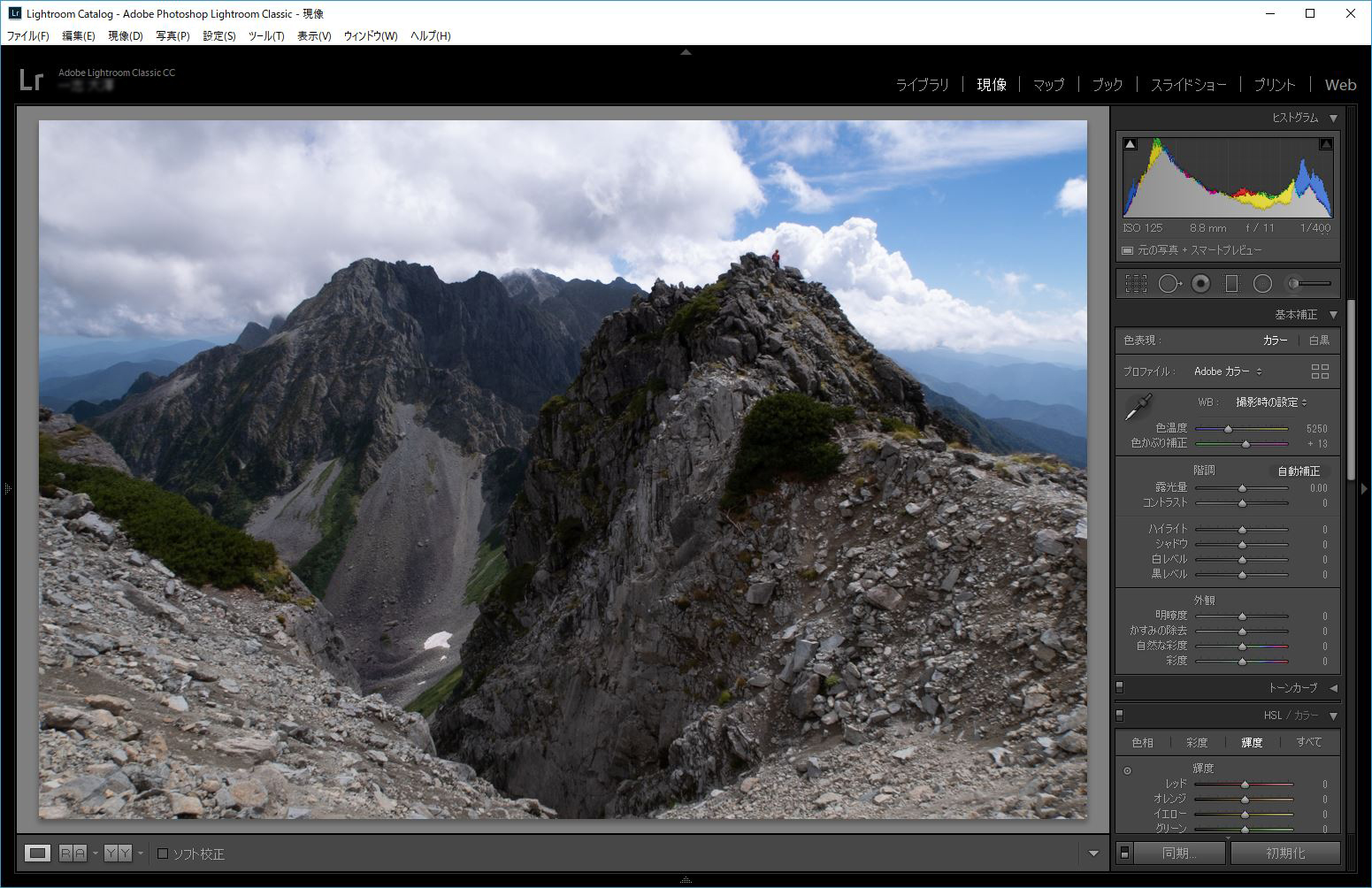Open the Adobe カラー profile dropdown
1372x888 pixels.
1228,371
